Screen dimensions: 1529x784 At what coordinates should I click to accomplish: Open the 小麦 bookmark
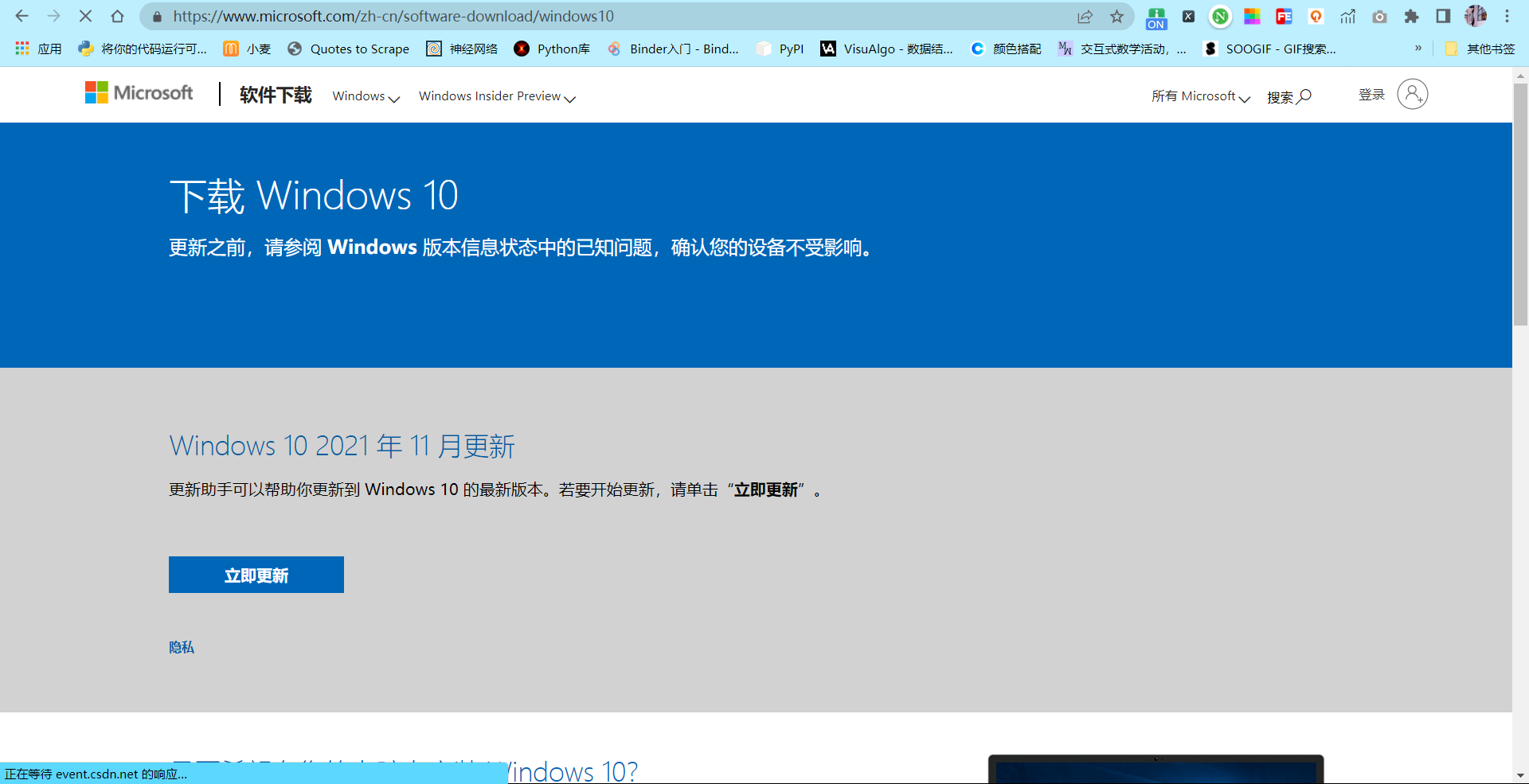coord(247,49)
